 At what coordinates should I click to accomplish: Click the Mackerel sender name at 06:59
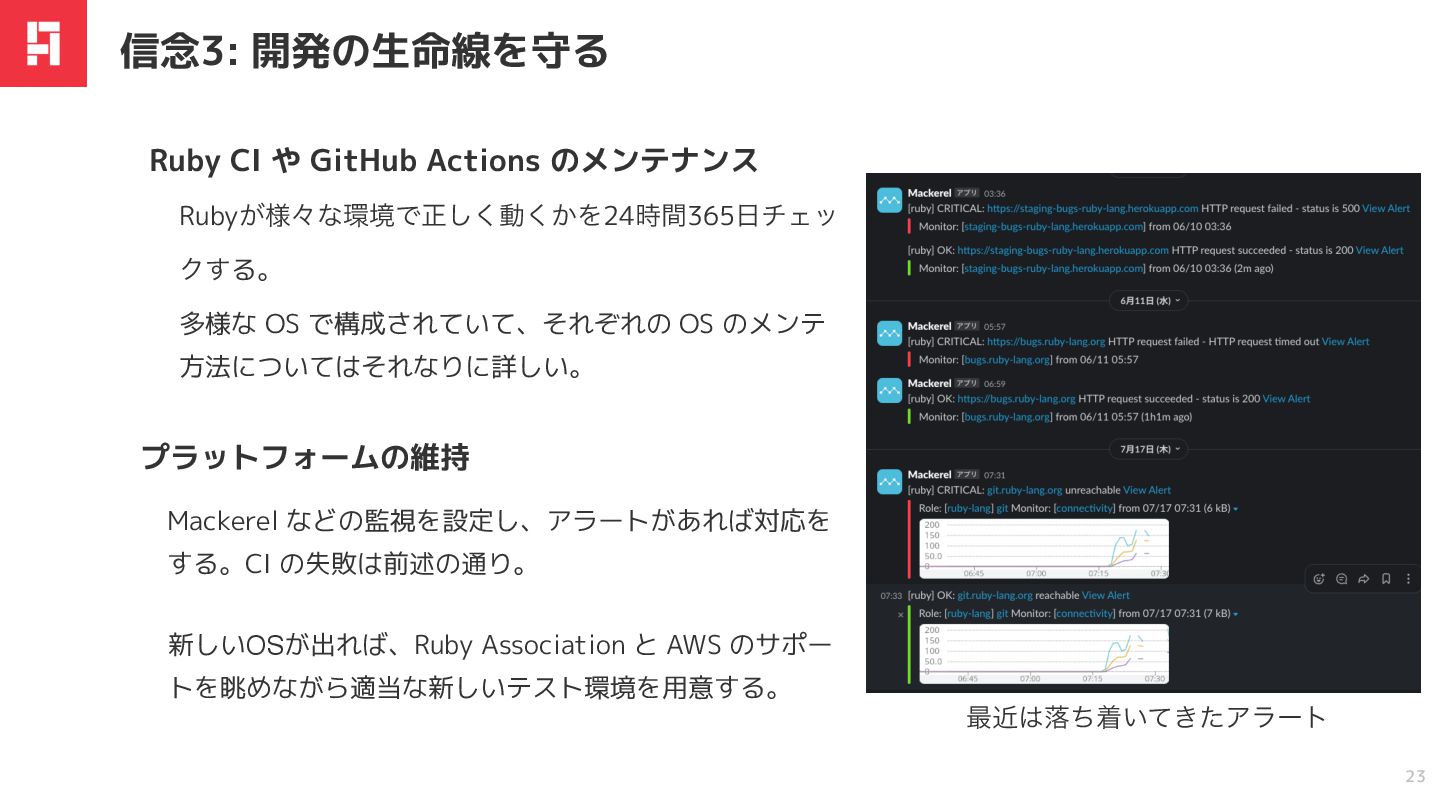pos(929,383)
